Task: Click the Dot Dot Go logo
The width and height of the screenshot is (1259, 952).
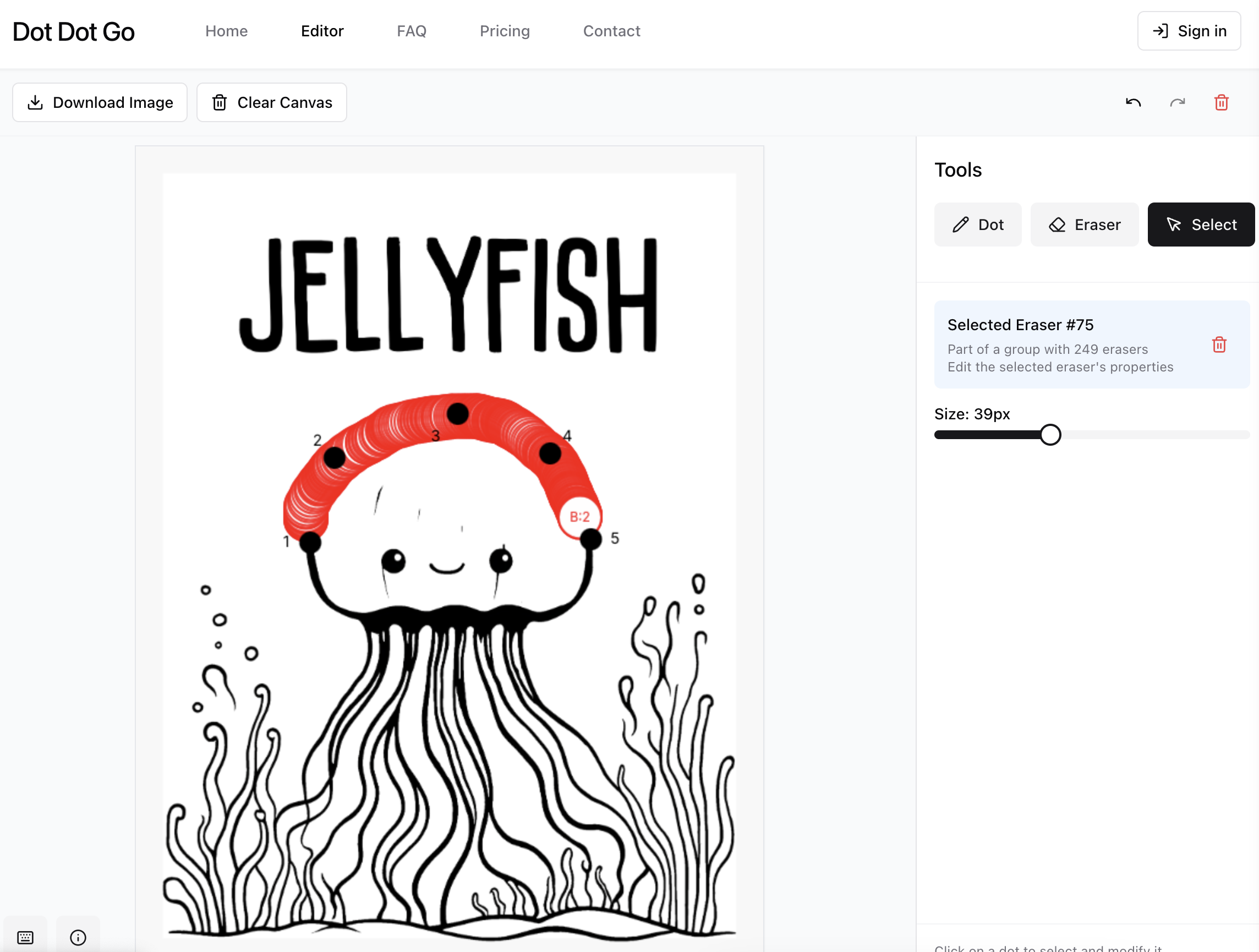Action: [x=73, y=32]
